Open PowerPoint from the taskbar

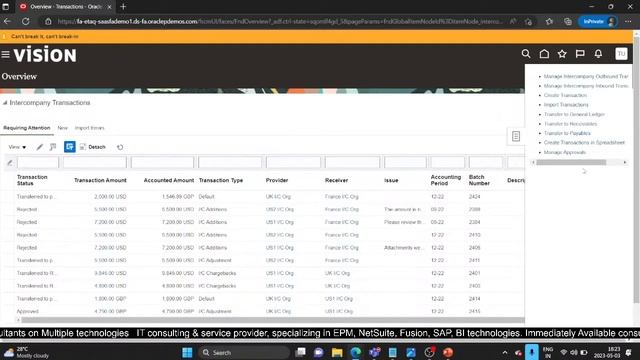[x=448, y=352]
